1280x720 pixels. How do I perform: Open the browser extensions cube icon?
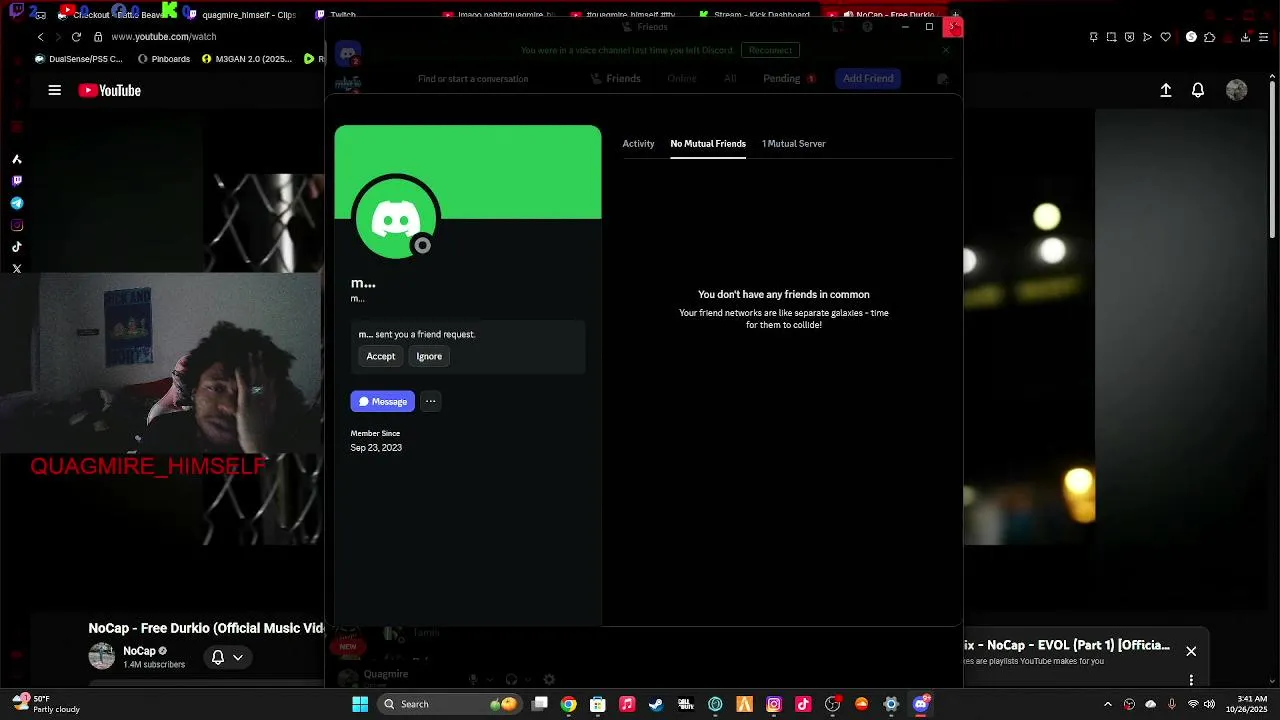coord(1209,37)
